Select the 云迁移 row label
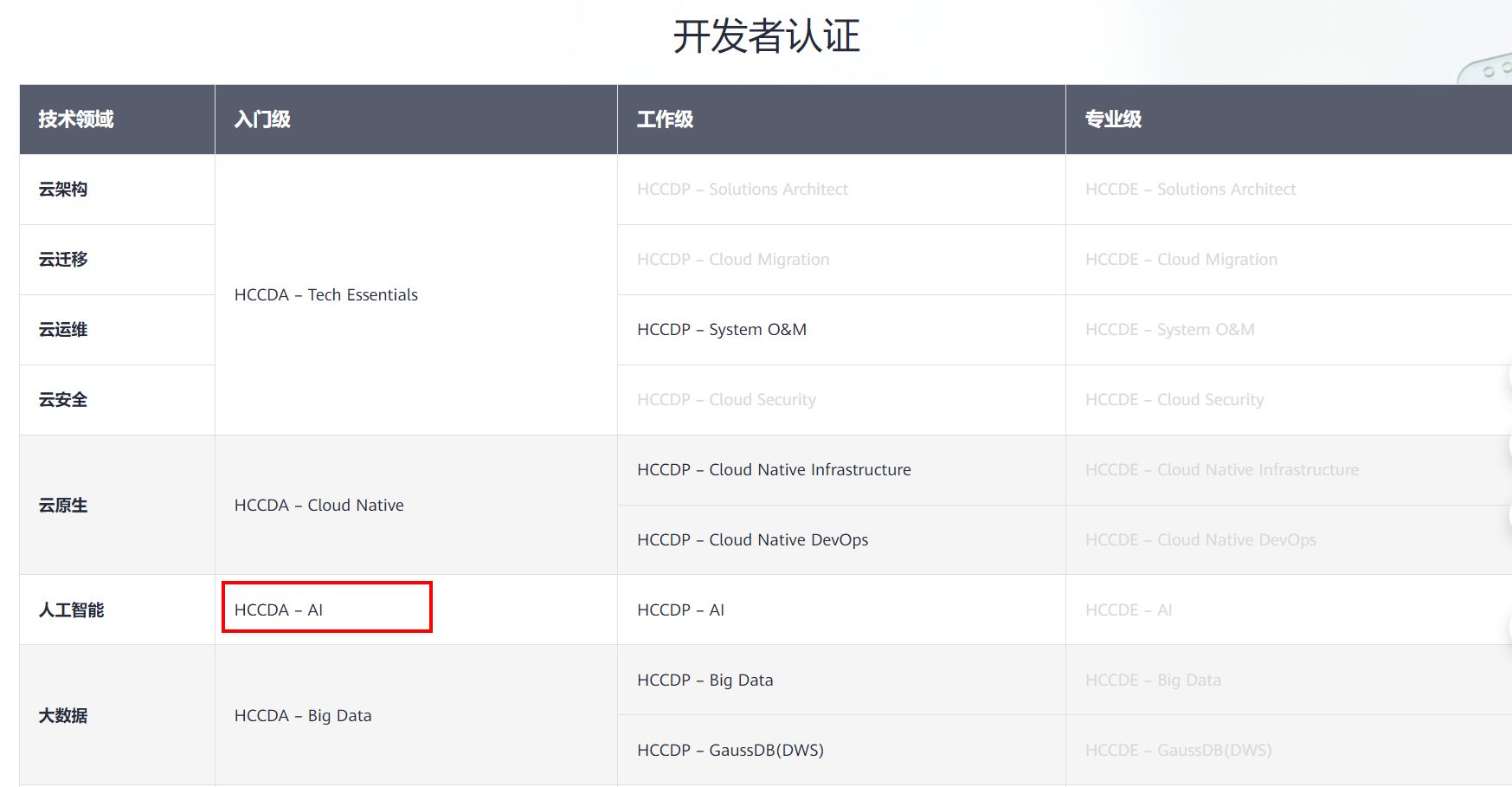 click(x=63, y=260)
